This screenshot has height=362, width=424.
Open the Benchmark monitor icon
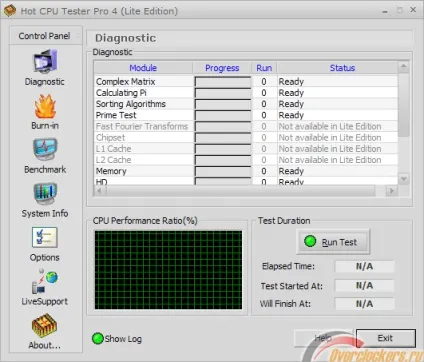click(45, 149)
